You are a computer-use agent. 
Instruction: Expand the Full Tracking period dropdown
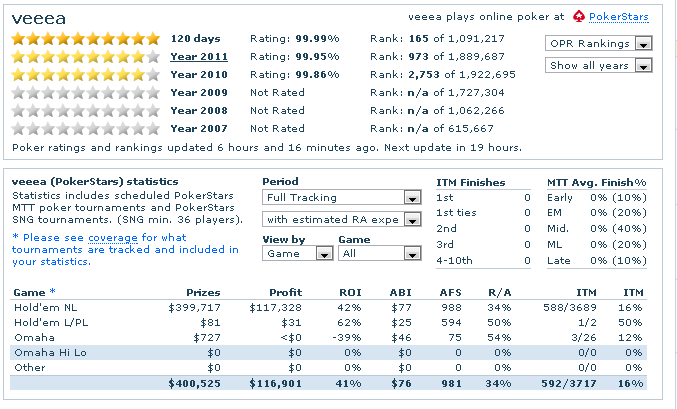coord(342,197)
